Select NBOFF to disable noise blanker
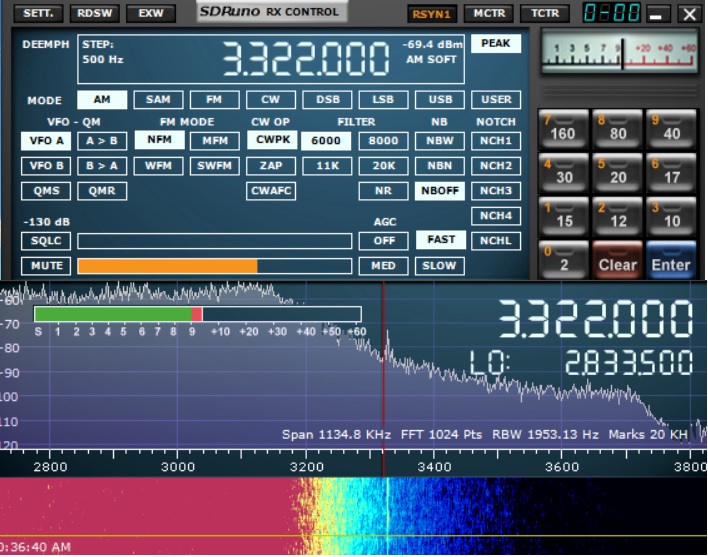Image resolution: width=708 pixels, height=557 pixels. (440, 190)
